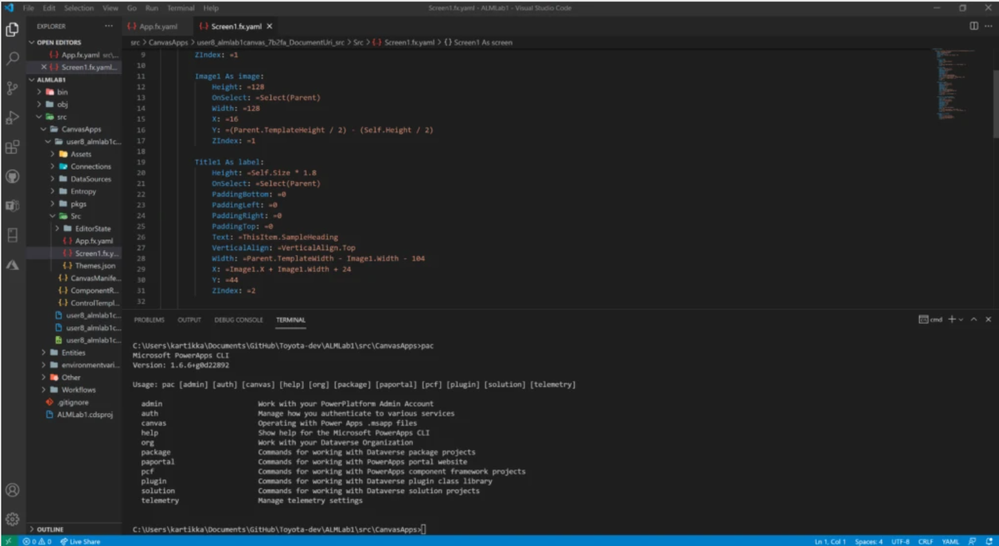Expand the pkgs folder
Viewport: 999px width, 546px height.
tap(78, 204)
